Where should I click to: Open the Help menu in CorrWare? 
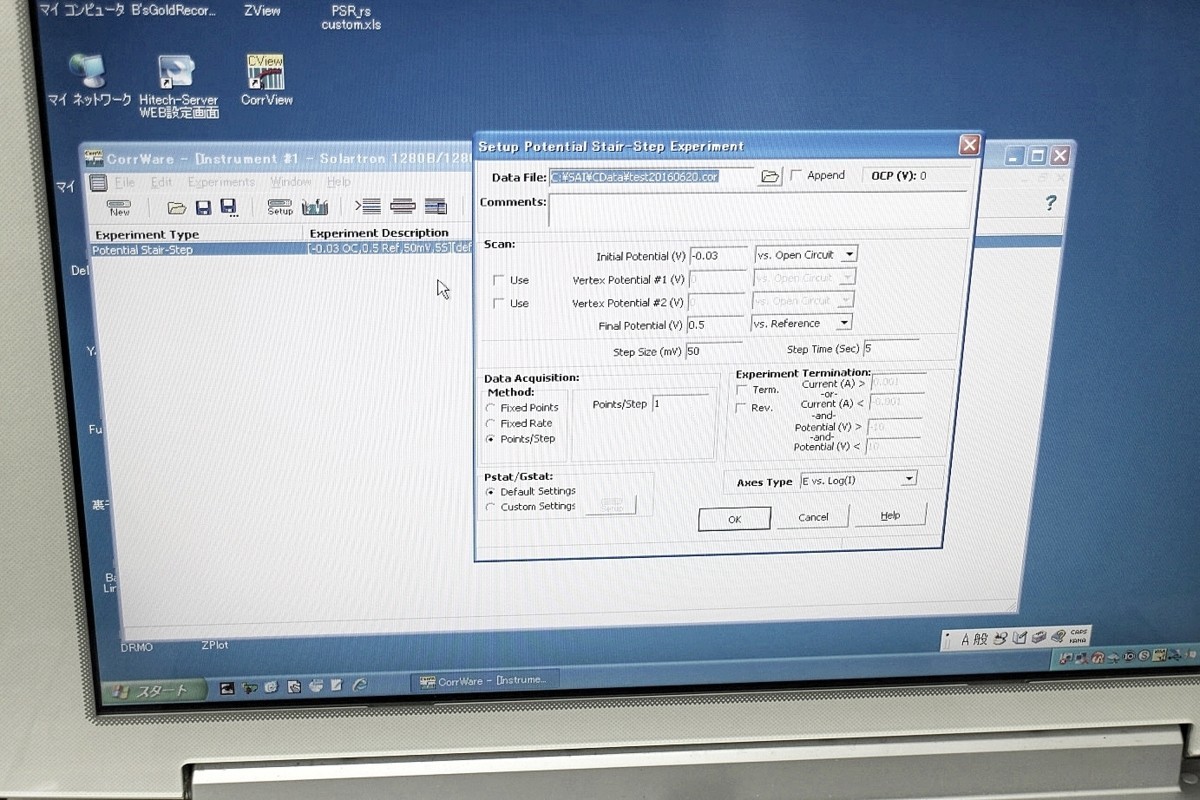[339, 182]
